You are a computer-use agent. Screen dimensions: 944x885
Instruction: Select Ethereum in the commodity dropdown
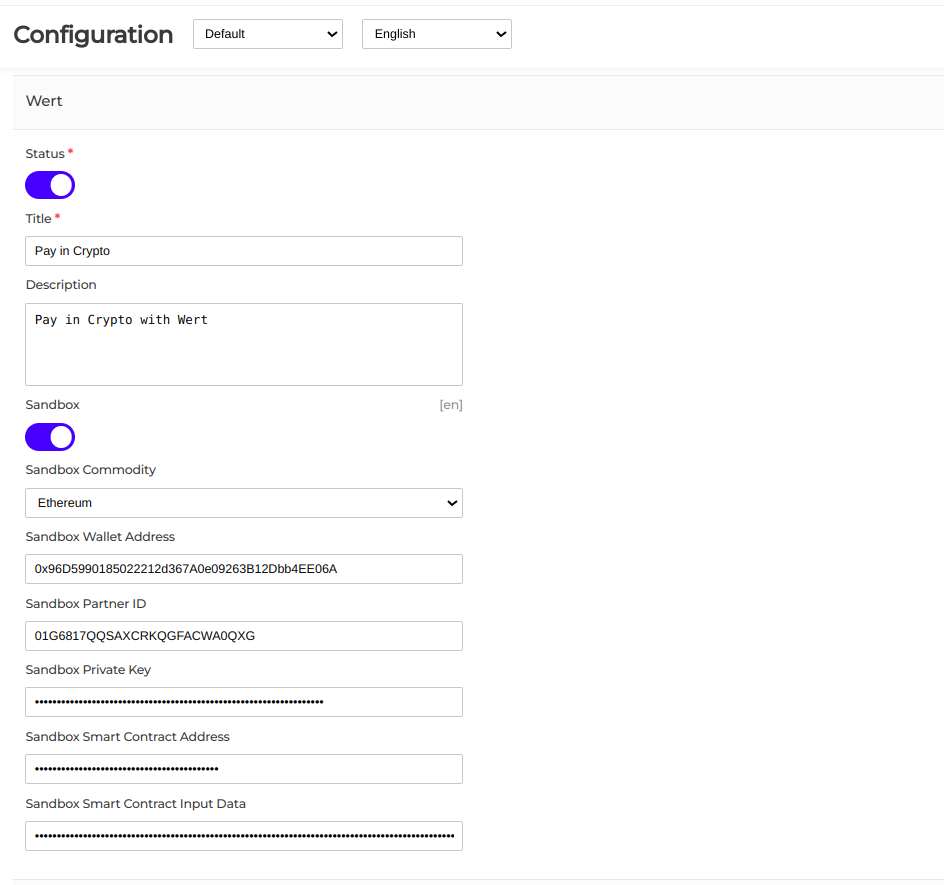click(243, 503)
